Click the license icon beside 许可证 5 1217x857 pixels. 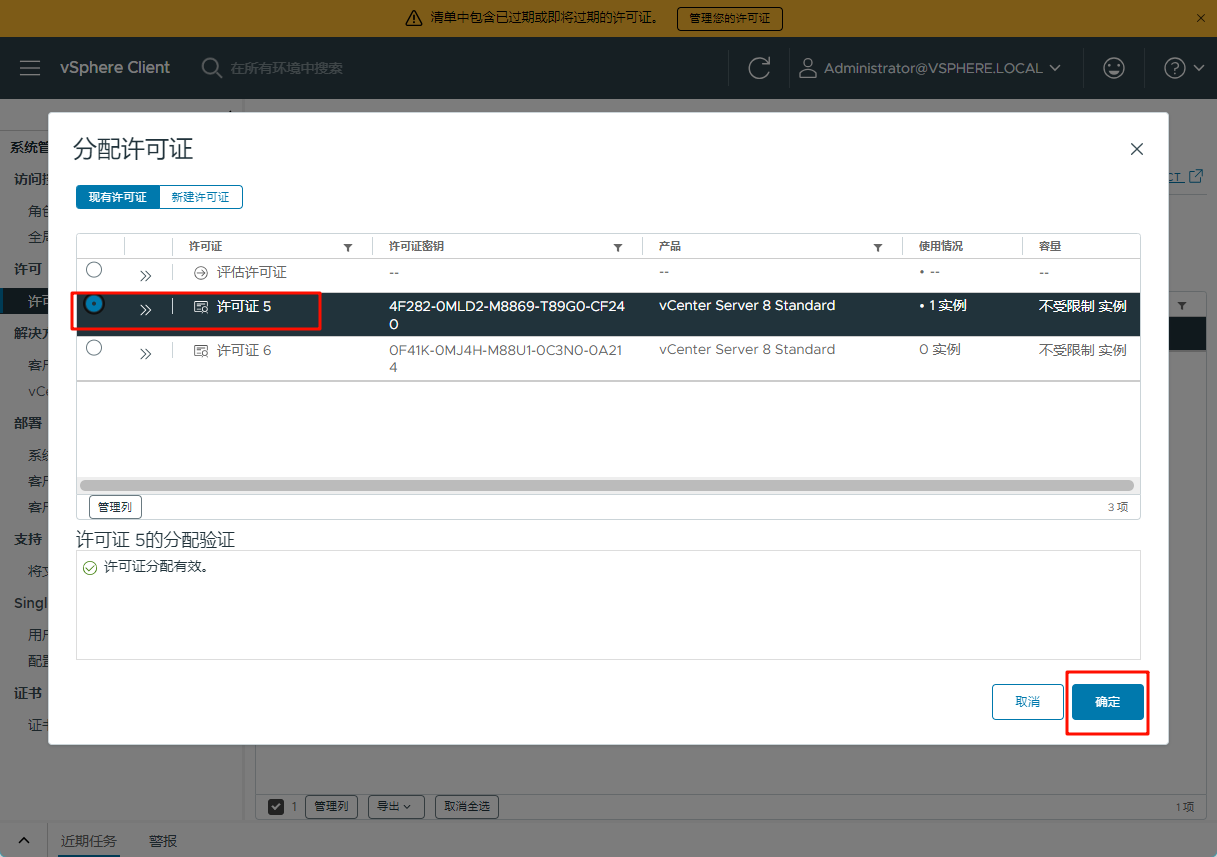pos(201,307)
